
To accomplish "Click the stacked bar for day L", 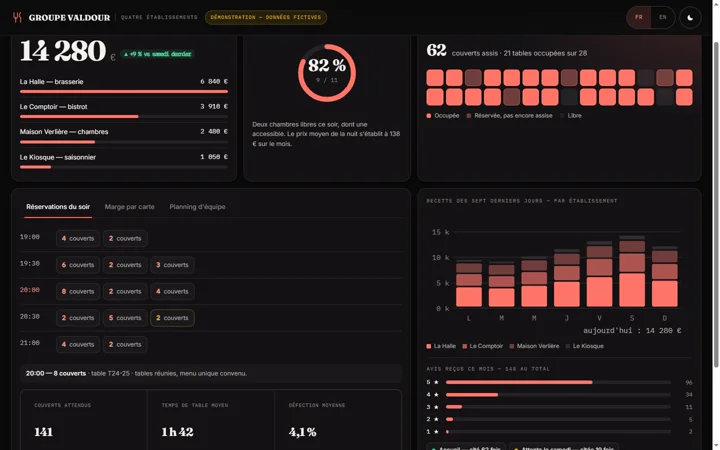I will point(469,284).
